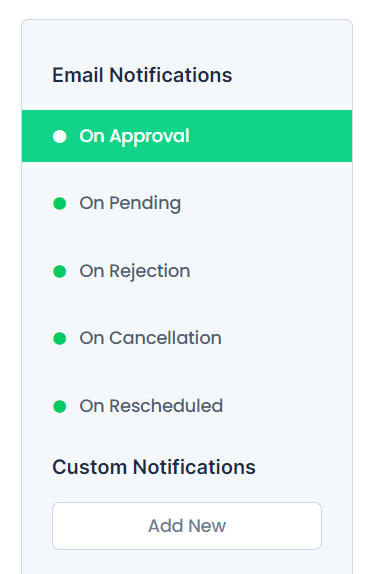375x574 pixels.
Task: Click the 'Approval' word in the highlighted row
Action: tap(149, 137)
